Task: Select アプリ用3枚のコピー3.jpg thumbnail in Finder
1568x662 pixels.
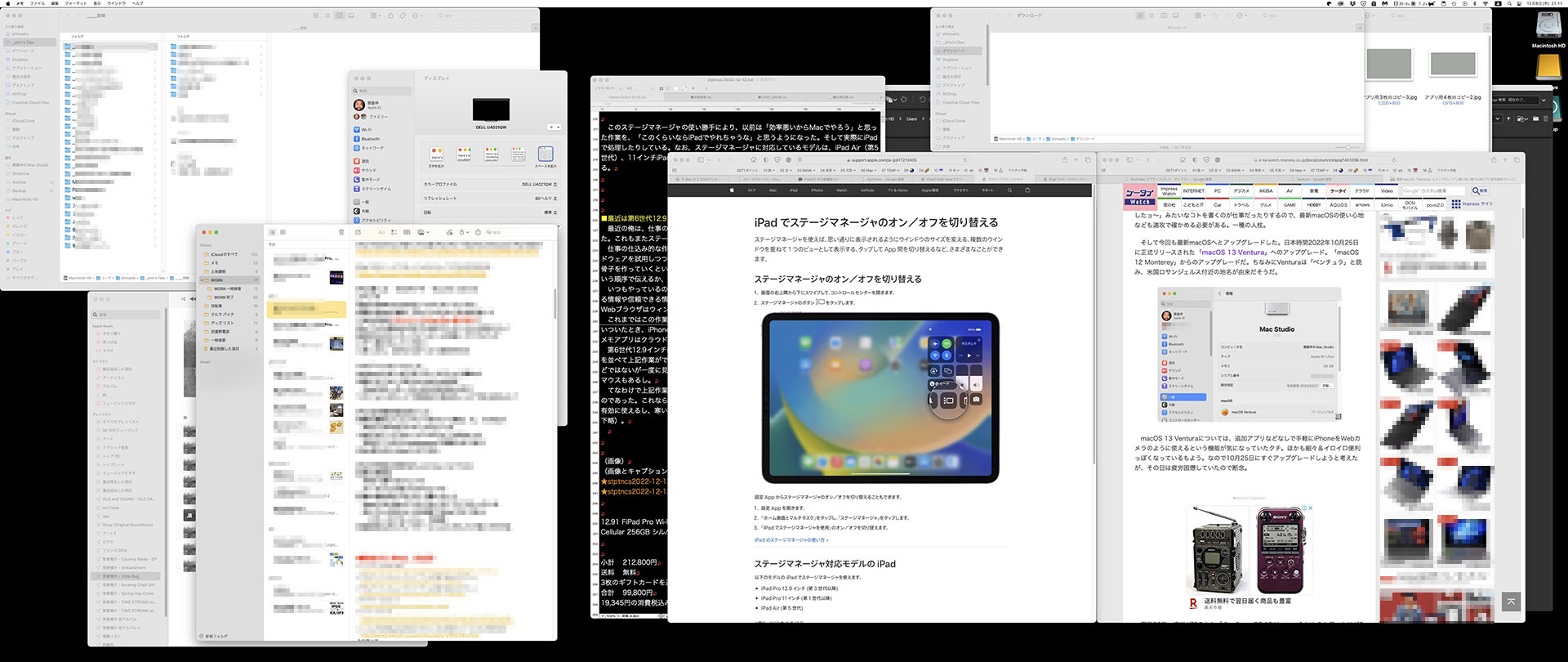Action: point(1389,65)
